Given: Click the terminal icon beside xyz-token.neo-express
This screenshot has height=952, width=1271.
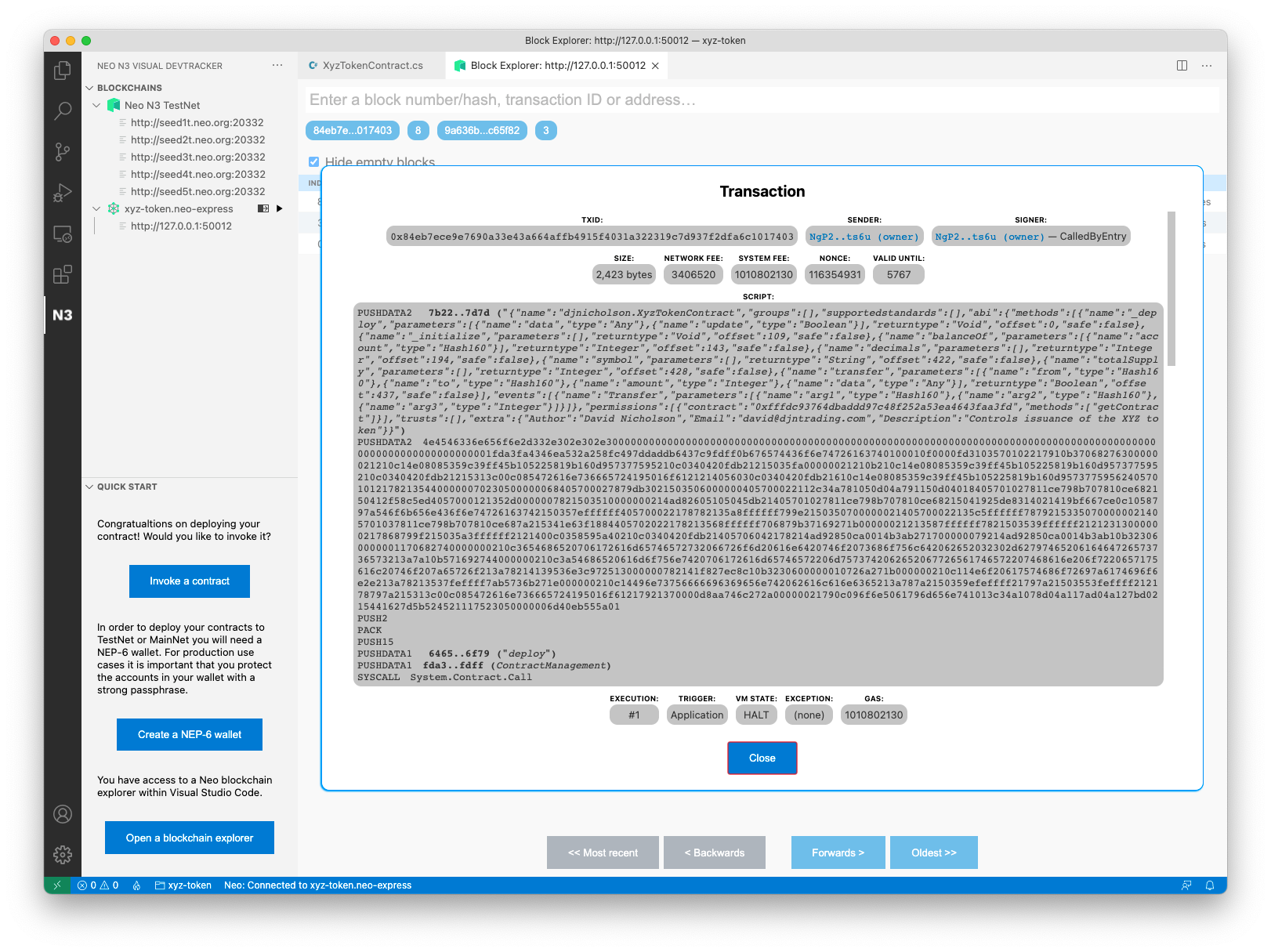Looking at the screenshot, I should pos(263,208).
